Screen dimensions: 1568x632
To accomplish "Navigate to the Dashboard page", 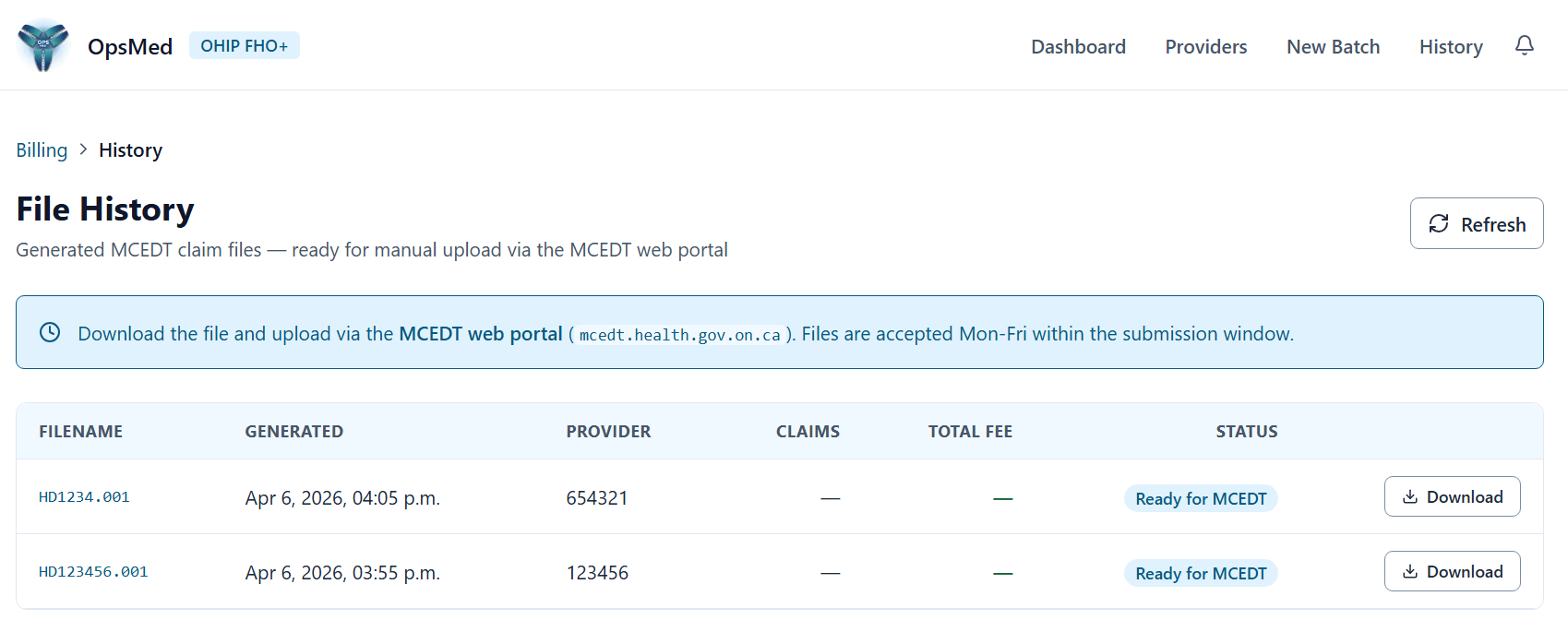I will pos(1078,46).
